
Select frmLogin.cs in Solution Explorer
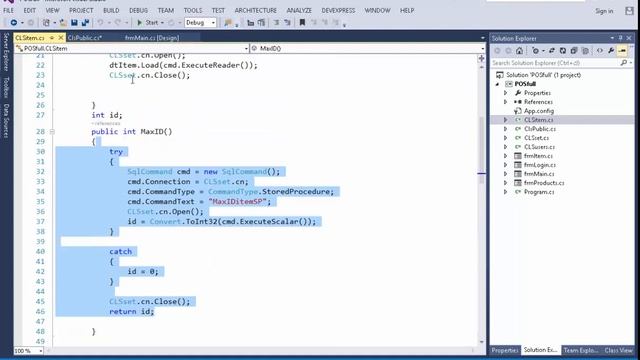(540, 165)
